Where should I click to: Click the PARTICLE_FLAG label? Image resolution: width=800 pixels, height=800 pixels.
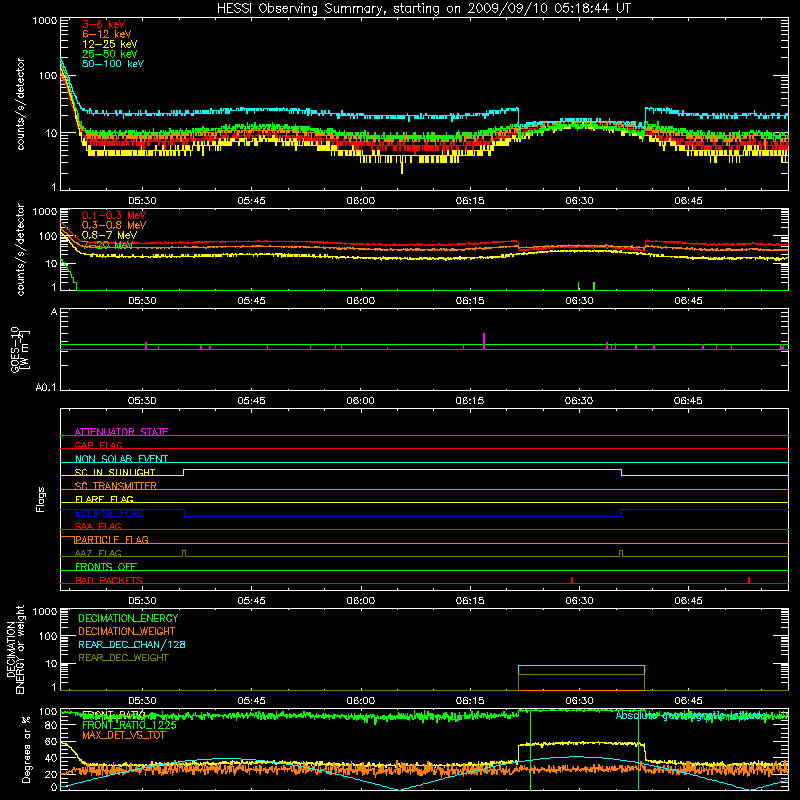112,539
